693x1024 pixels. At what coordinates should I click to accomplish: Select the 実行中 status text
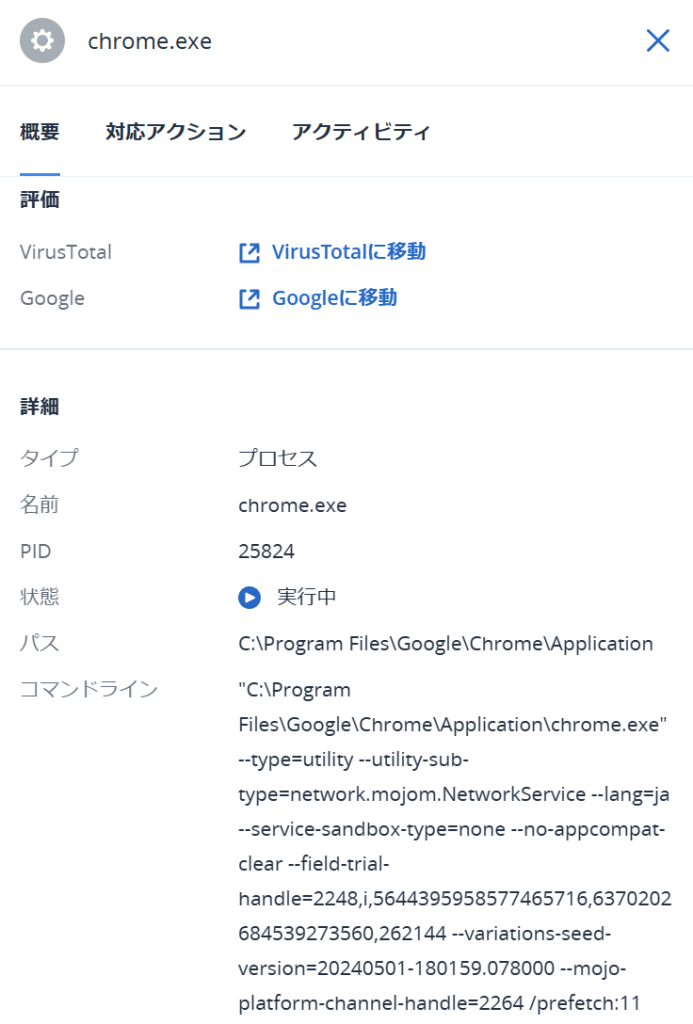pyautogui.click(x=306, y=597)
